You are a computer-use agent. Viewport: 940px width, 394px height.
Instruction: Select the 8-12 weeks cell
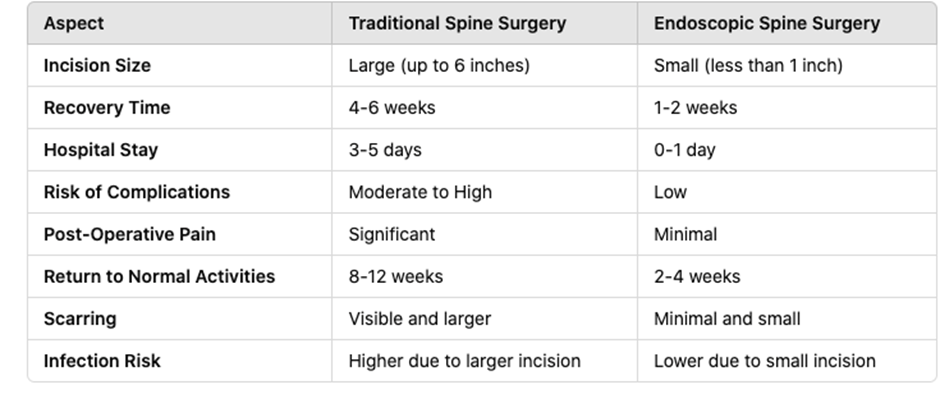tap(396, 276)
